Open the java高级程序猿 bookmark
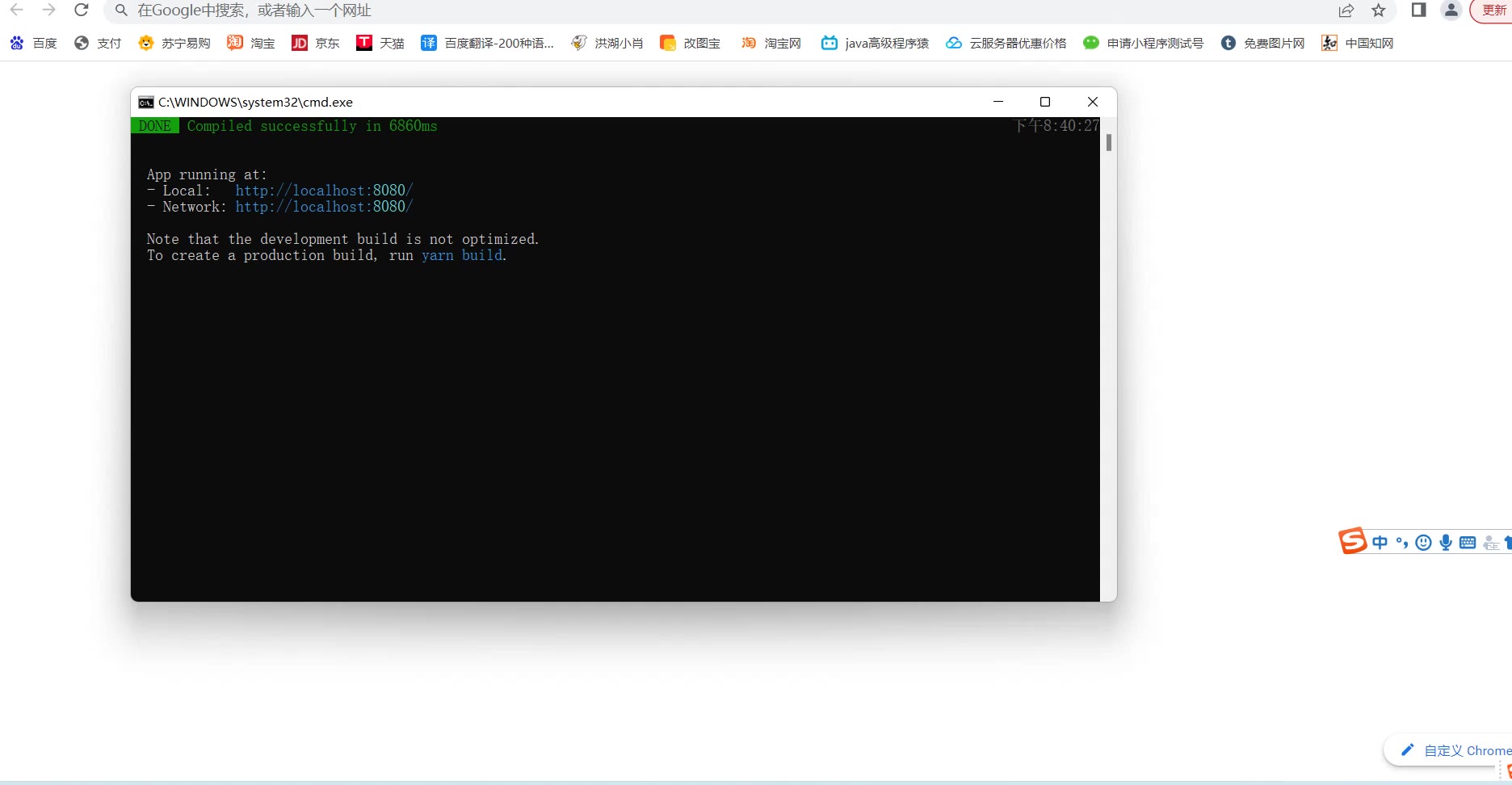1512x785 pixels. [876, 43]
